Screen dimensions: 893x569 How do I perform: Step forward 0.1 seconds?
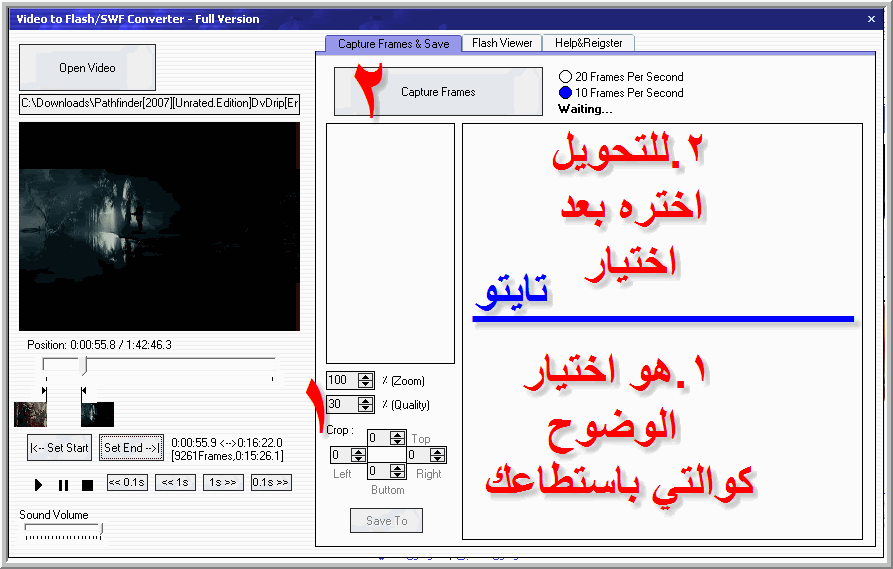[270, 482]
